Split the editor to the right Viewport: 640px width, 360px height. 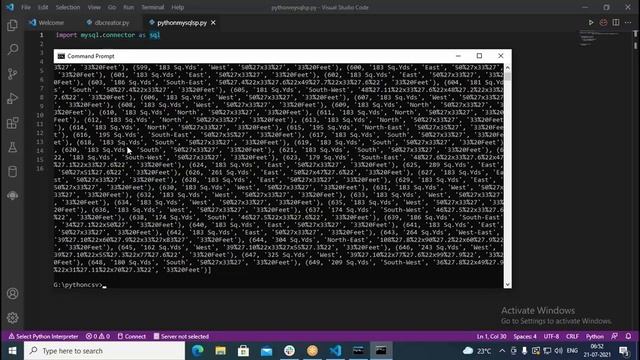click(616, 22)
